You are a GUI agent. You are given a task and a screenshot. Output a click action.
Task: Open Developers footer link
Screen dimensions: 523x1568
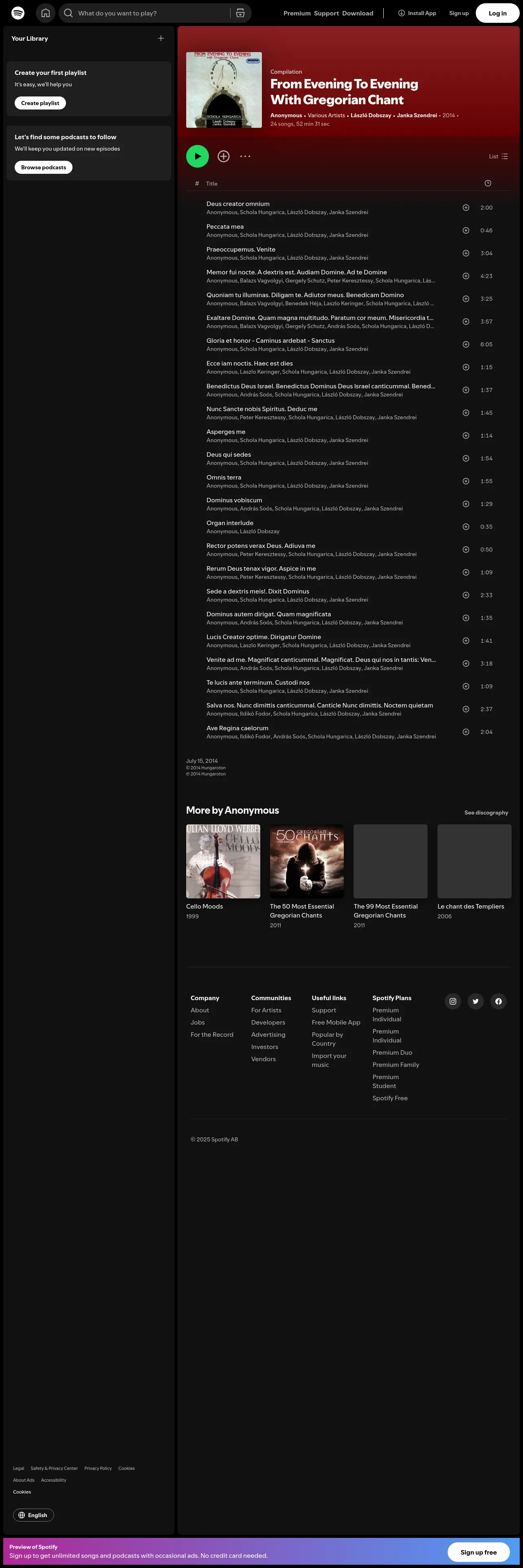(268, 1023)
